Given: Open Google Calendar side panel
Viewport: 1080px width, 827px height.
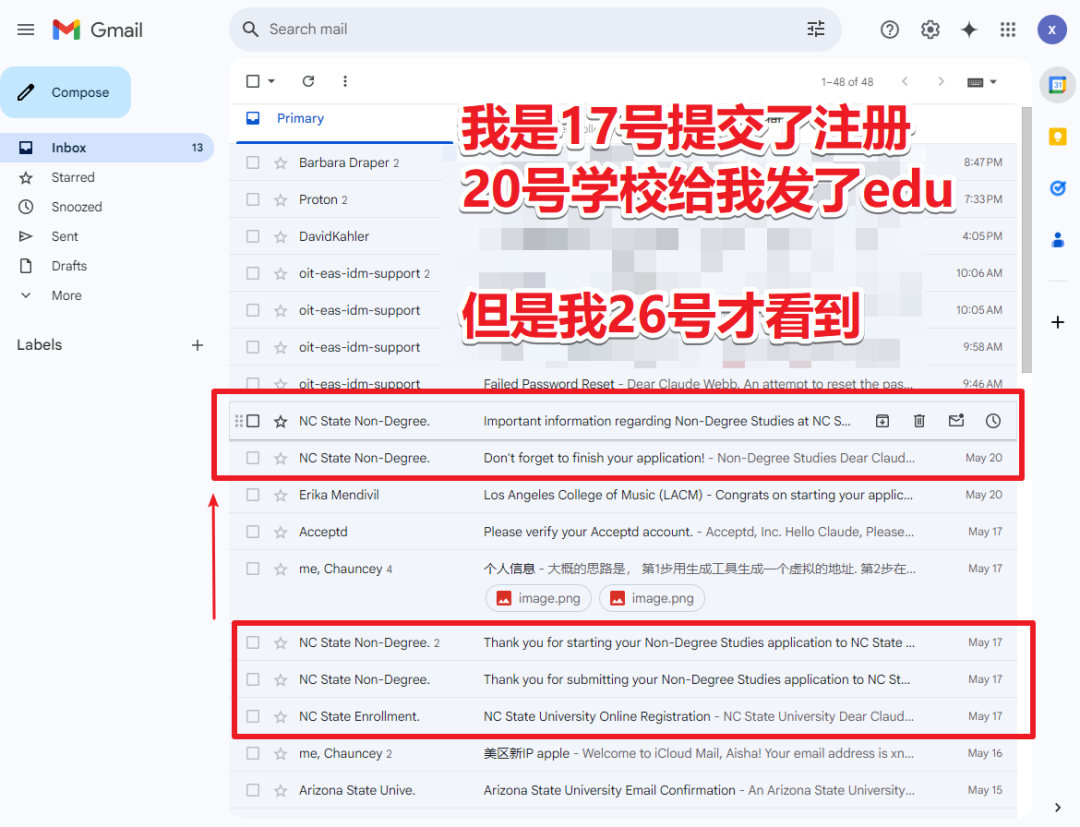Looking at the screenshot, I should (1057, 85).
